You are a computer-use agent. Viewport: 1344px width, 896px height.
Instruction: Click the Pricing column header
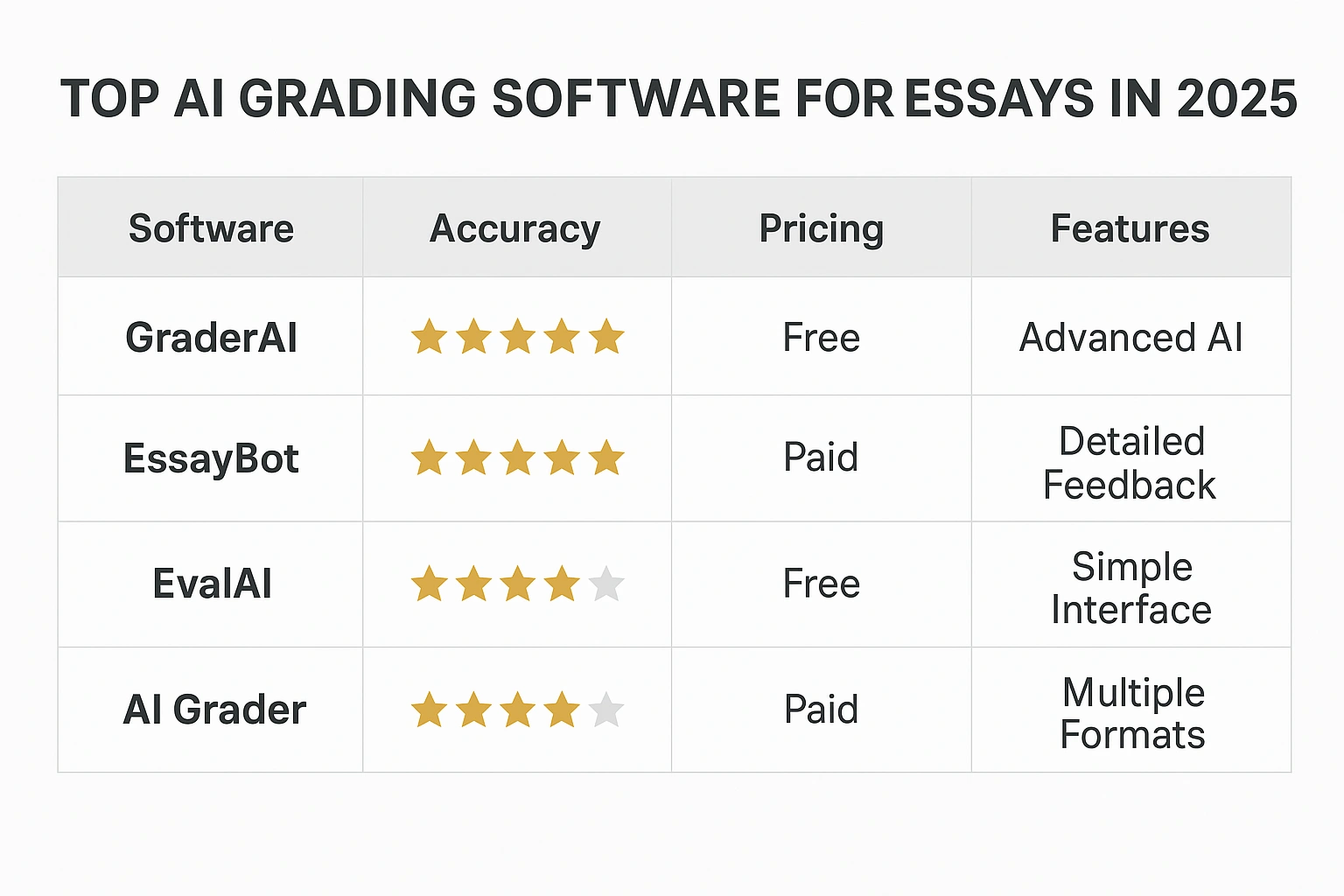[821, 229]
